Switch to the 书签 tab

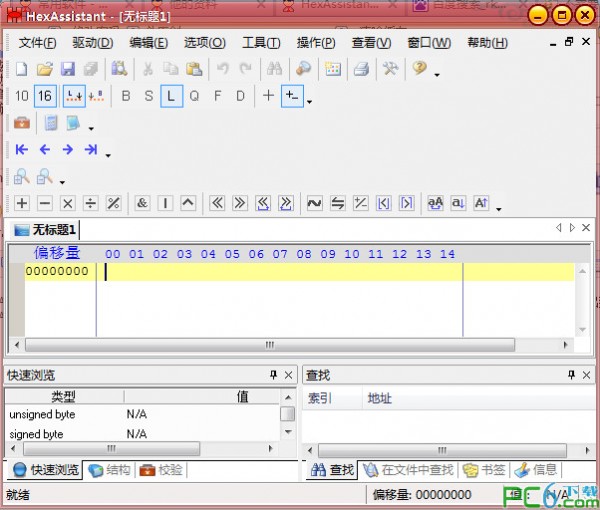(484, 470)
